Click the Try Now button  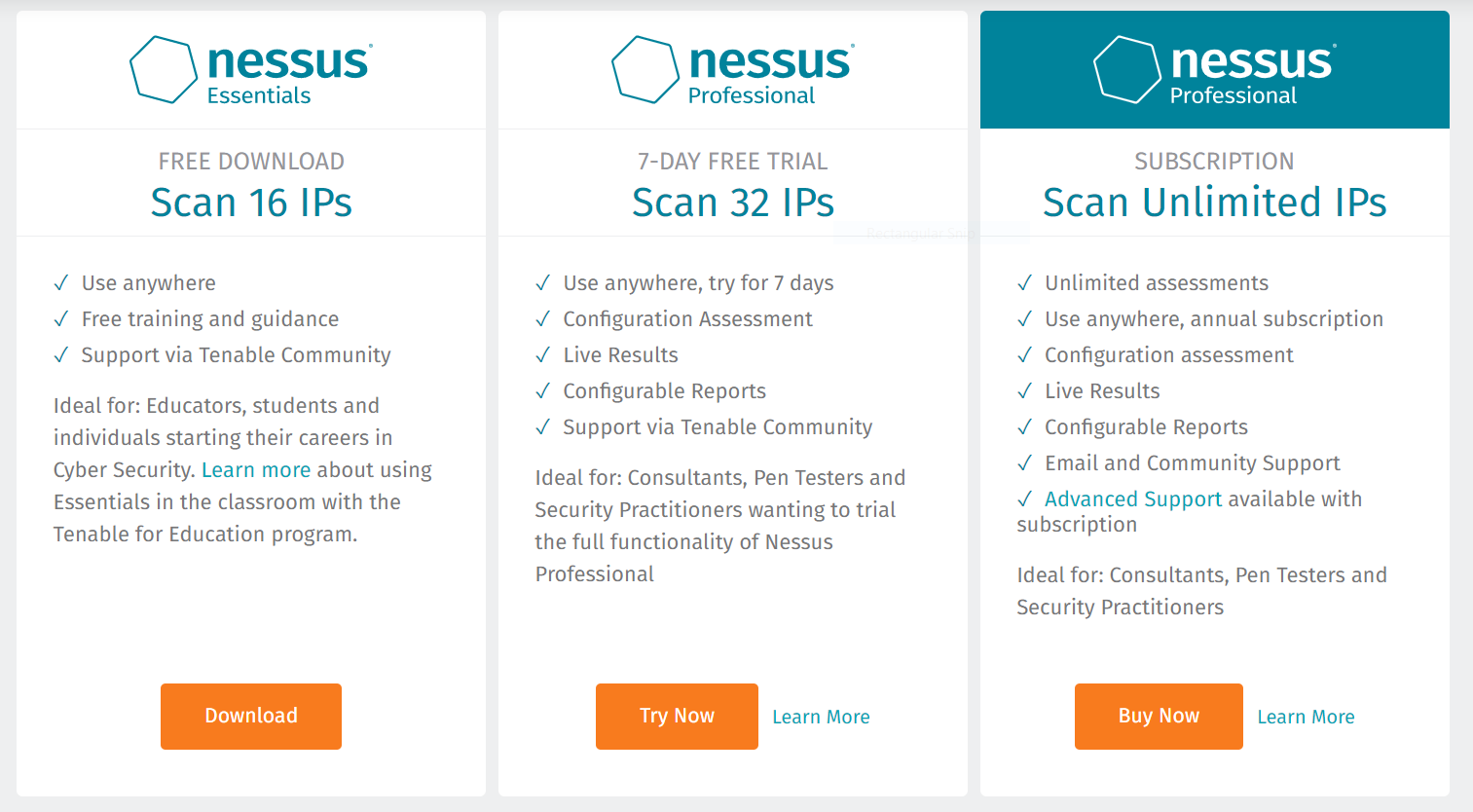677,716
